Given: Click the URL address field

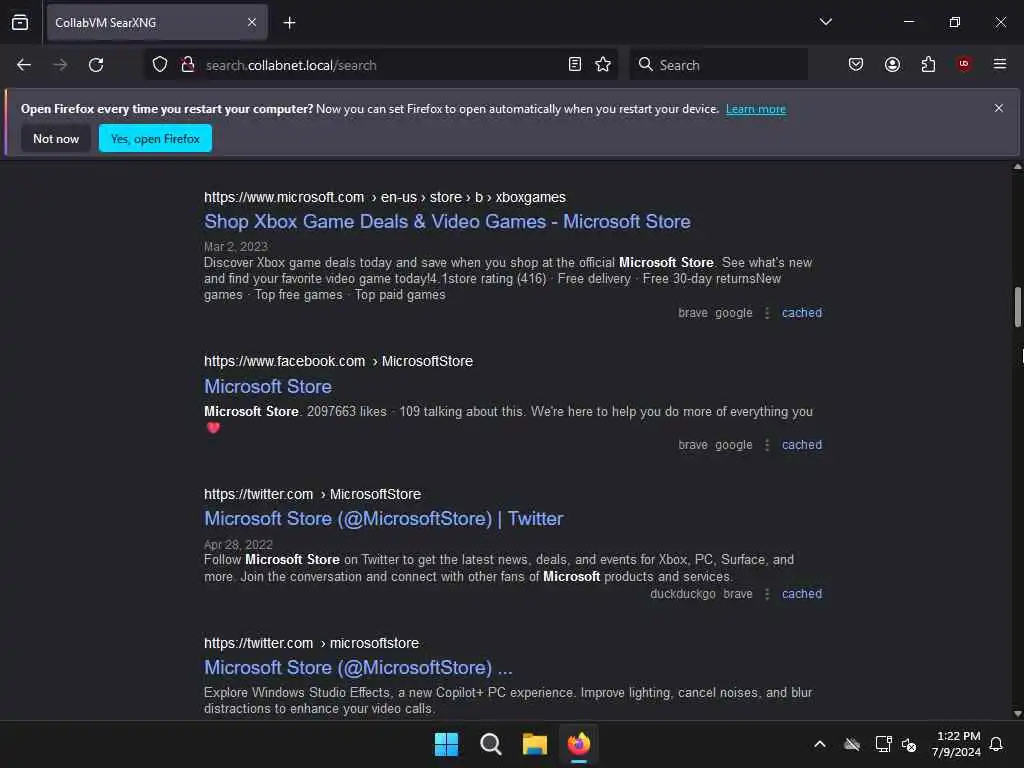Looking at the screenshot, I should click(x=382, y=65).
